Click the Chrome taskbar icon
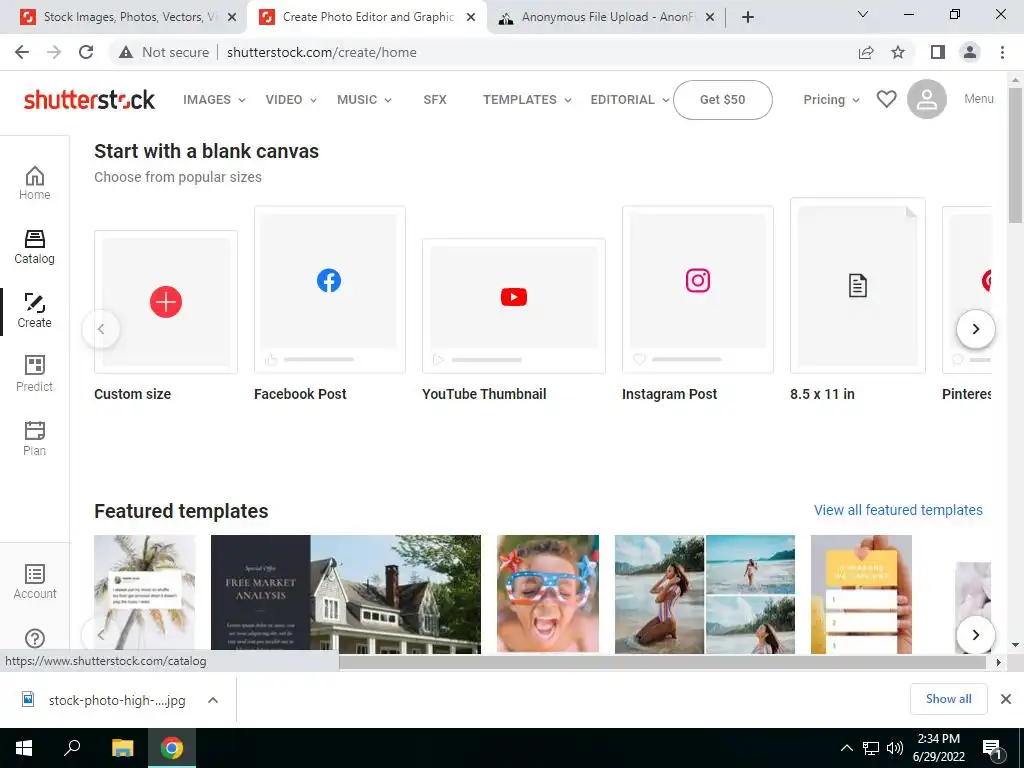Image resolution: width=1024 pixels, height=768 pixels. click(x=172, y=748)
